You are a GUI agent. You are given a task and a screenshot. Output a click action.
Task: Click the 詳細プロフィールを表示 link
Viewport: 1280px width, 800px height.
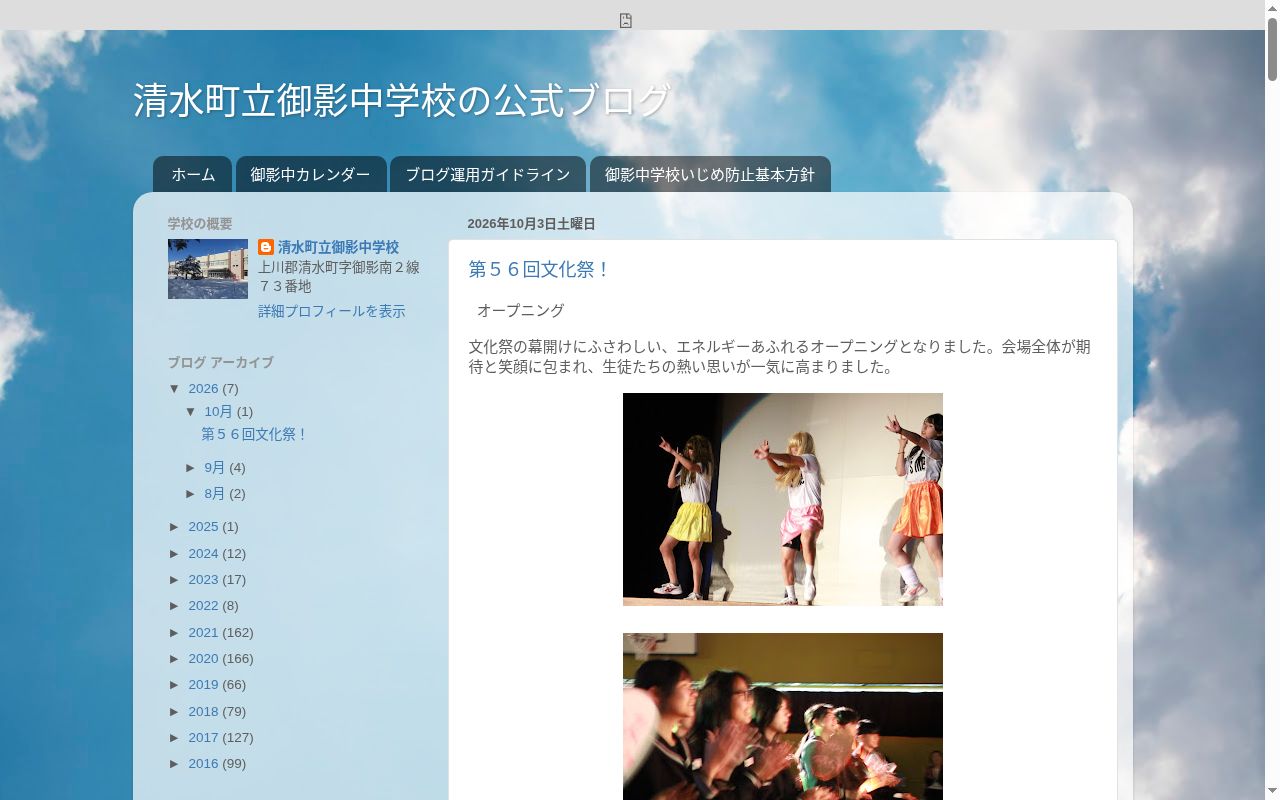[x=332, y=311]
